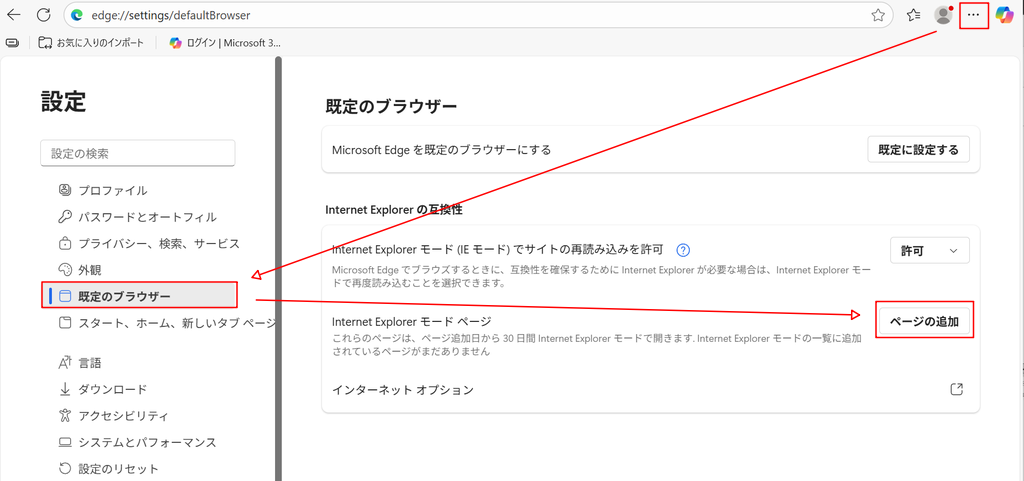Go to パスワードとオートフィル settings
The width and height of the screenshot is (1024, 481).
(147, 216)
